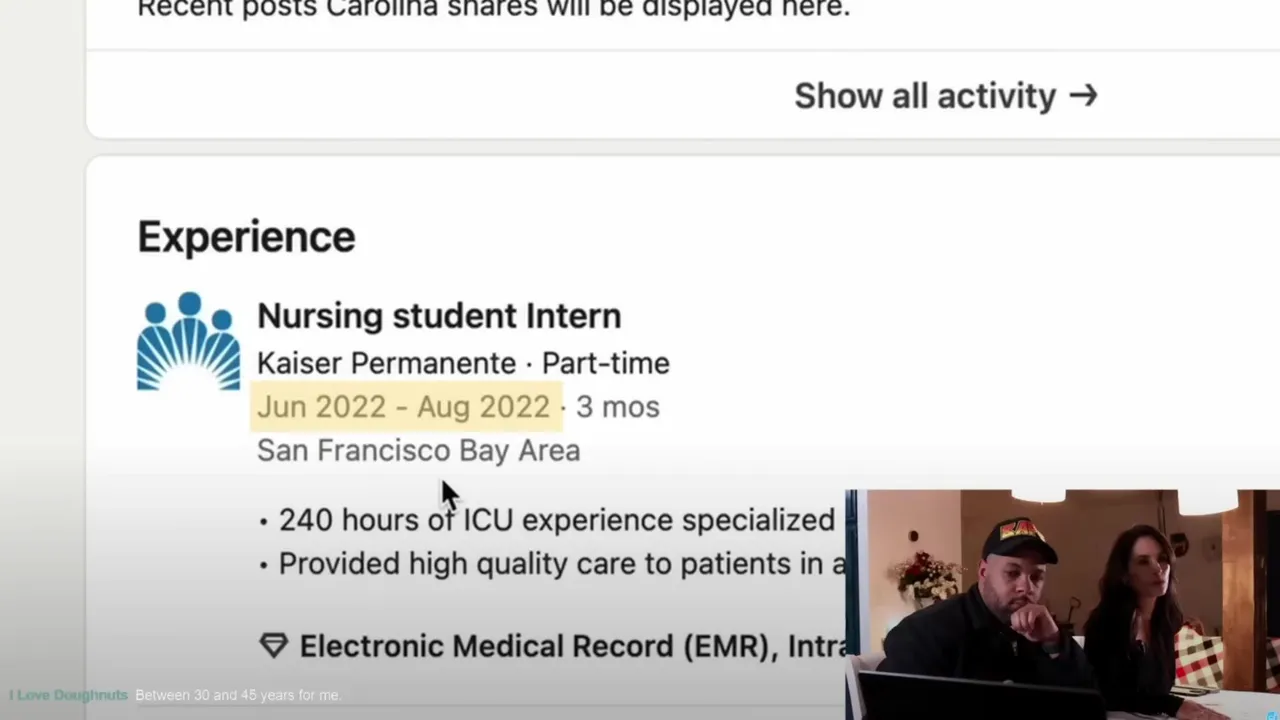Click the Kaiser Permanente company name text
The width and height of the screenshot is (1280, 720).
[386, 363]
